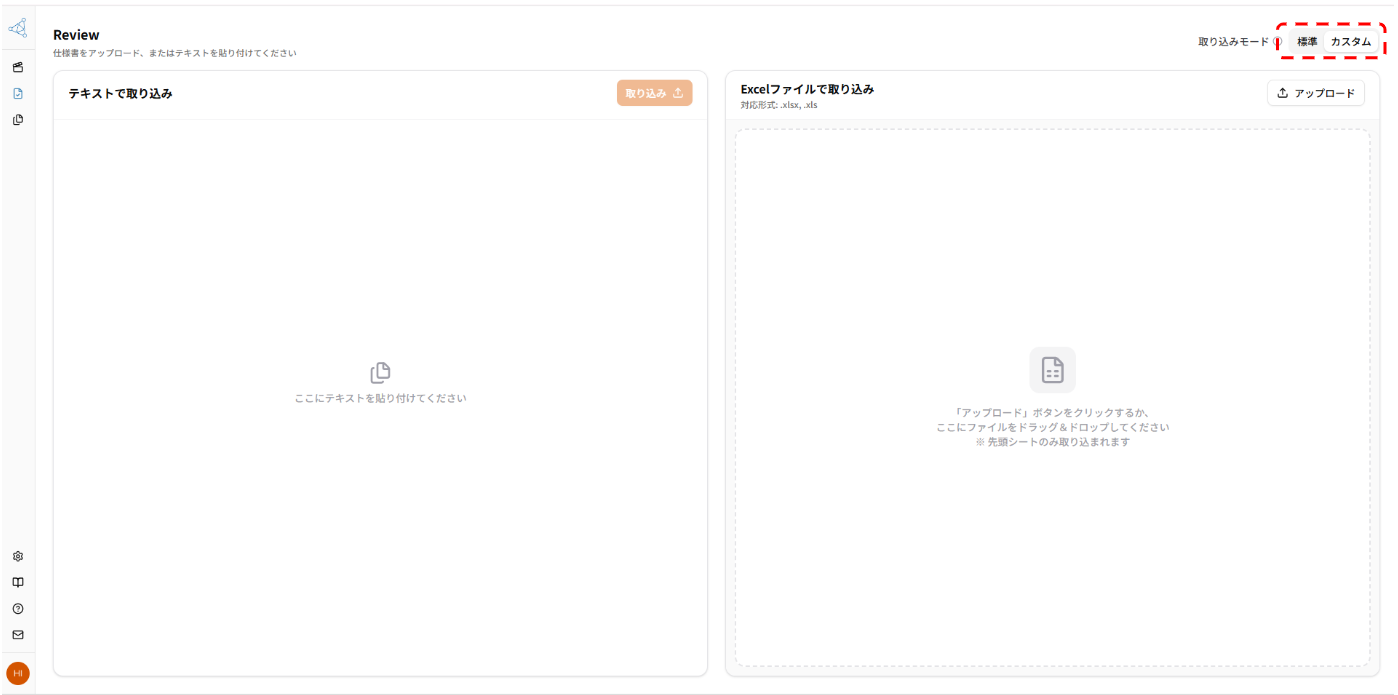This screenshot has width=1398, height=695.
Task: Open the contact mail envelope icon
Action: [x=17, y=634]
